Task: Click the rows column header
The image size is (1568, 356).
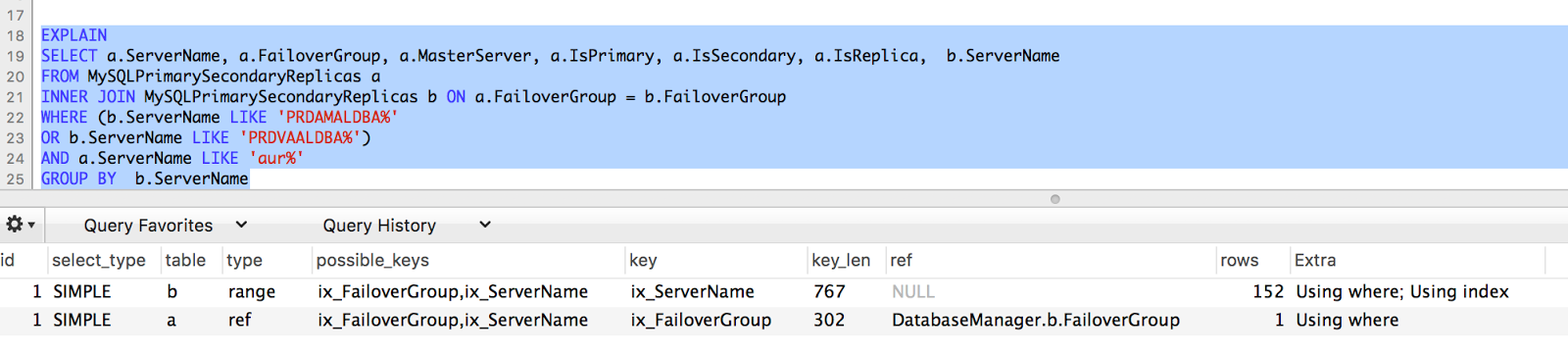Action: (x=1239, y=260)
